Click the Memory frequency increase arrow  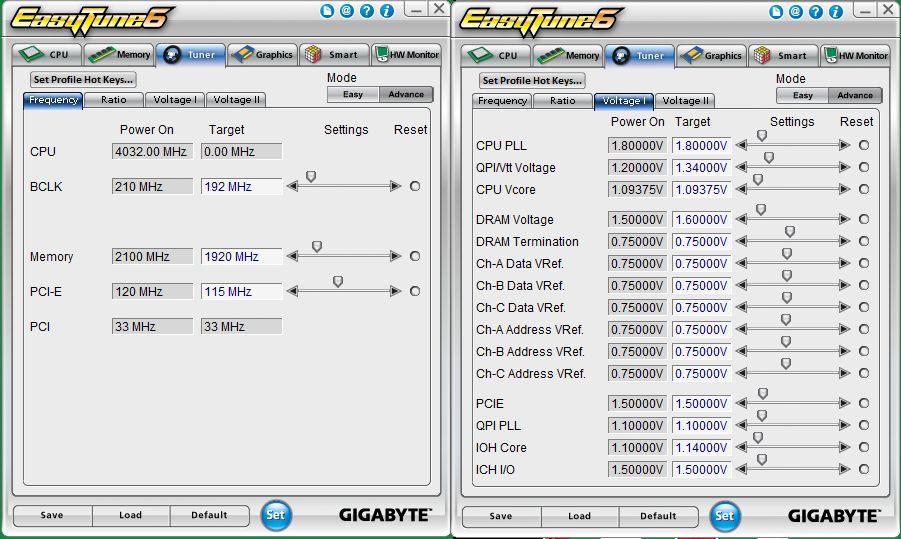click(x=395, y=256)
